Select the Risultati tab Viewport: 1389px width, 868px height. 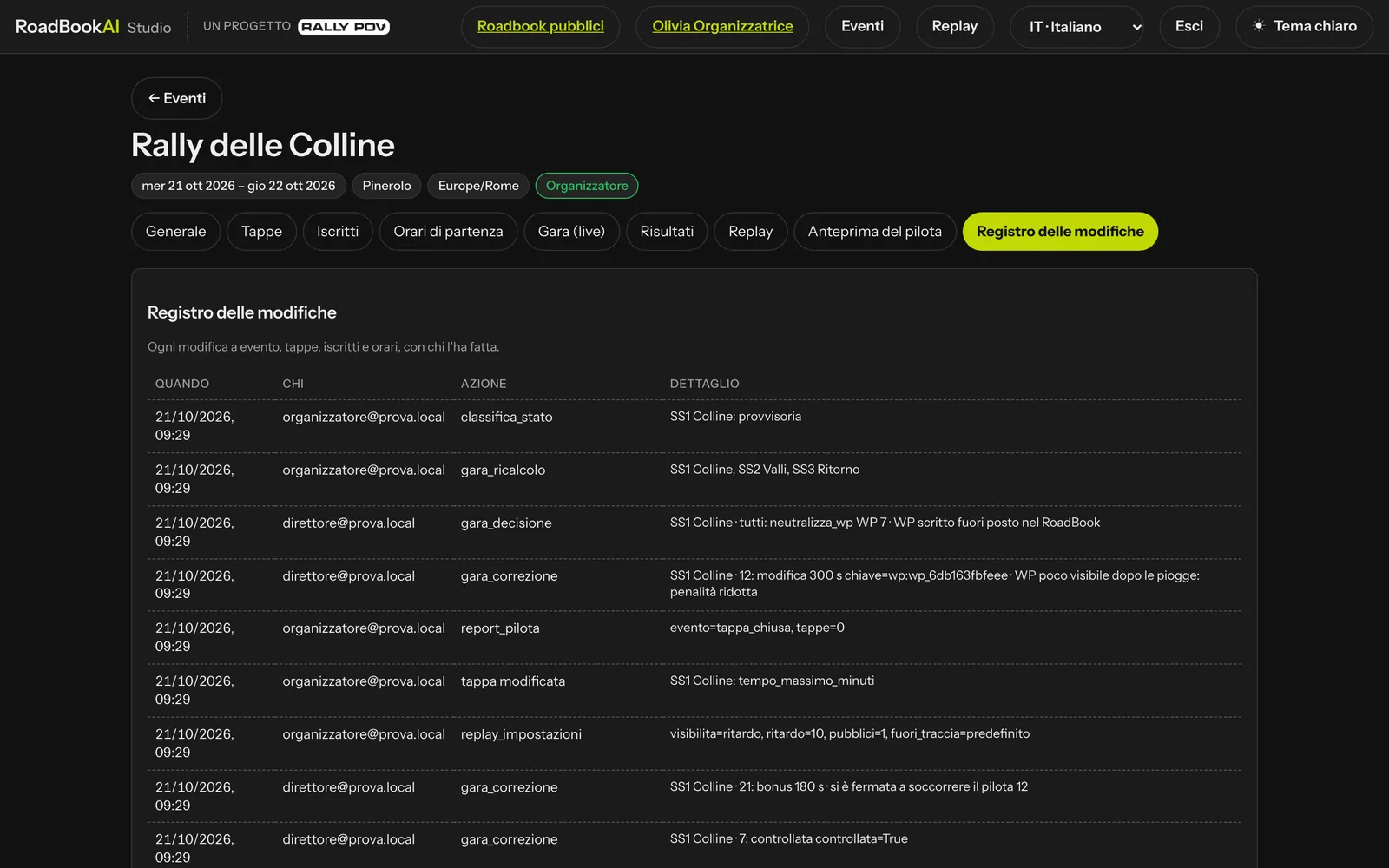[x=667, y=232]
